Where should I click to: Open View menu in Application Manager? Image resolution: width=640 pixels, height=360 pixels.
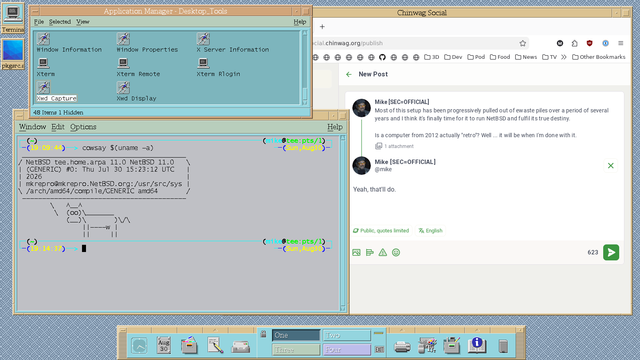point(82,22)
